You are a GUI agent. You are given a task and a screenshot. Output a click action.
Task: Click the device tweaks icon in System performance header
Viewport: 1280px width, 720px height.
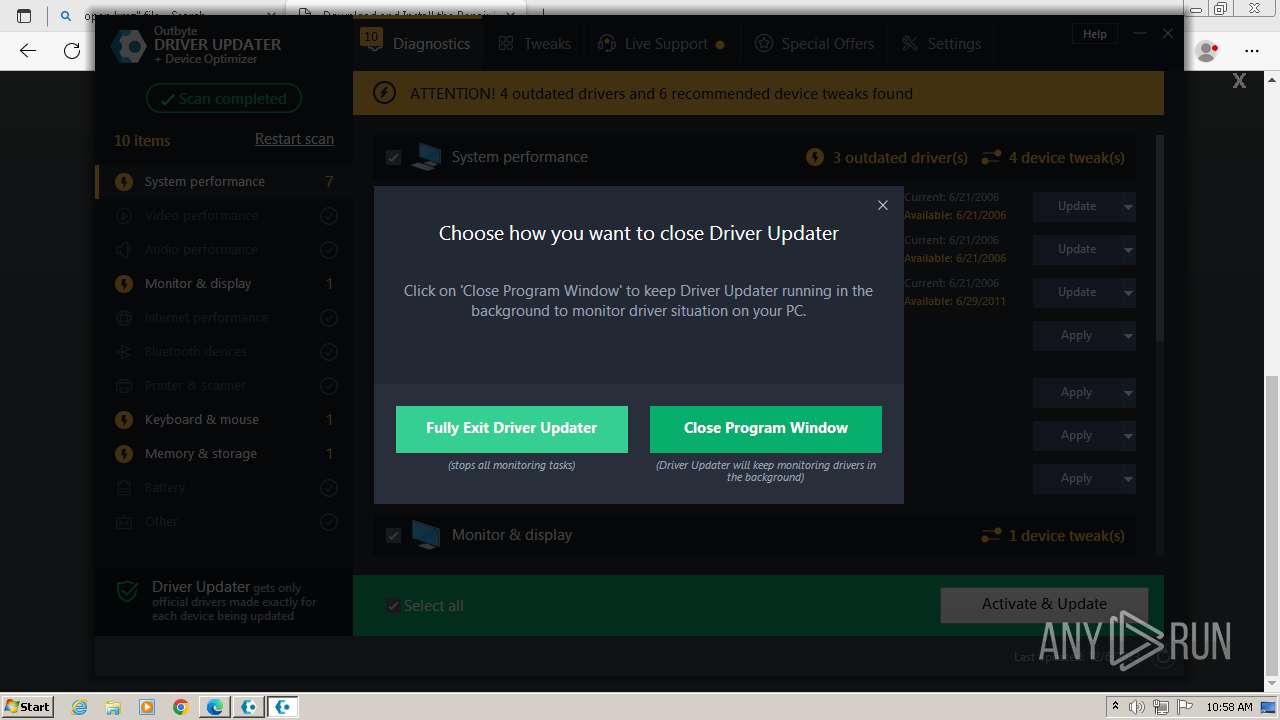(x=991, y=158)
